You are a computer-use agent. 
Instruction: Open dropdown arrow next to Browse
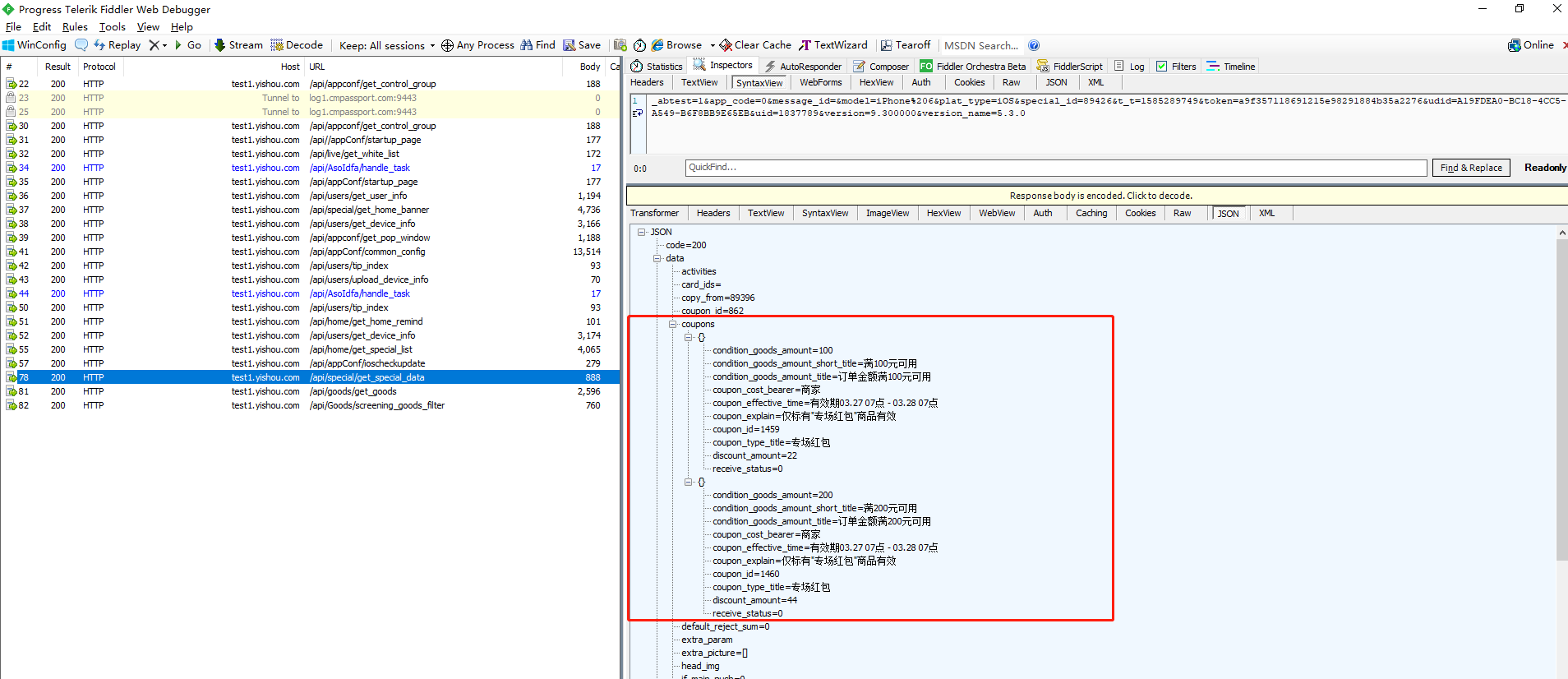(x=713, y=46)
